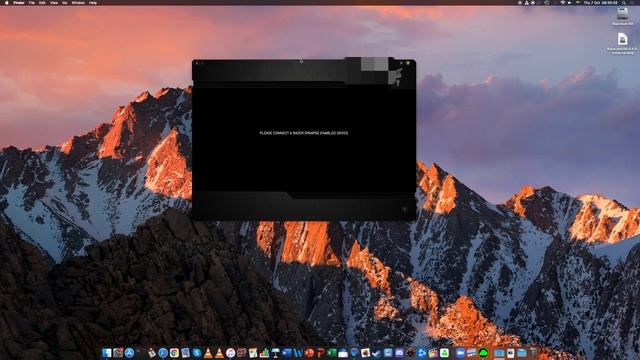
Task: Open Skype from the Dock
Action: click(197, 353)
